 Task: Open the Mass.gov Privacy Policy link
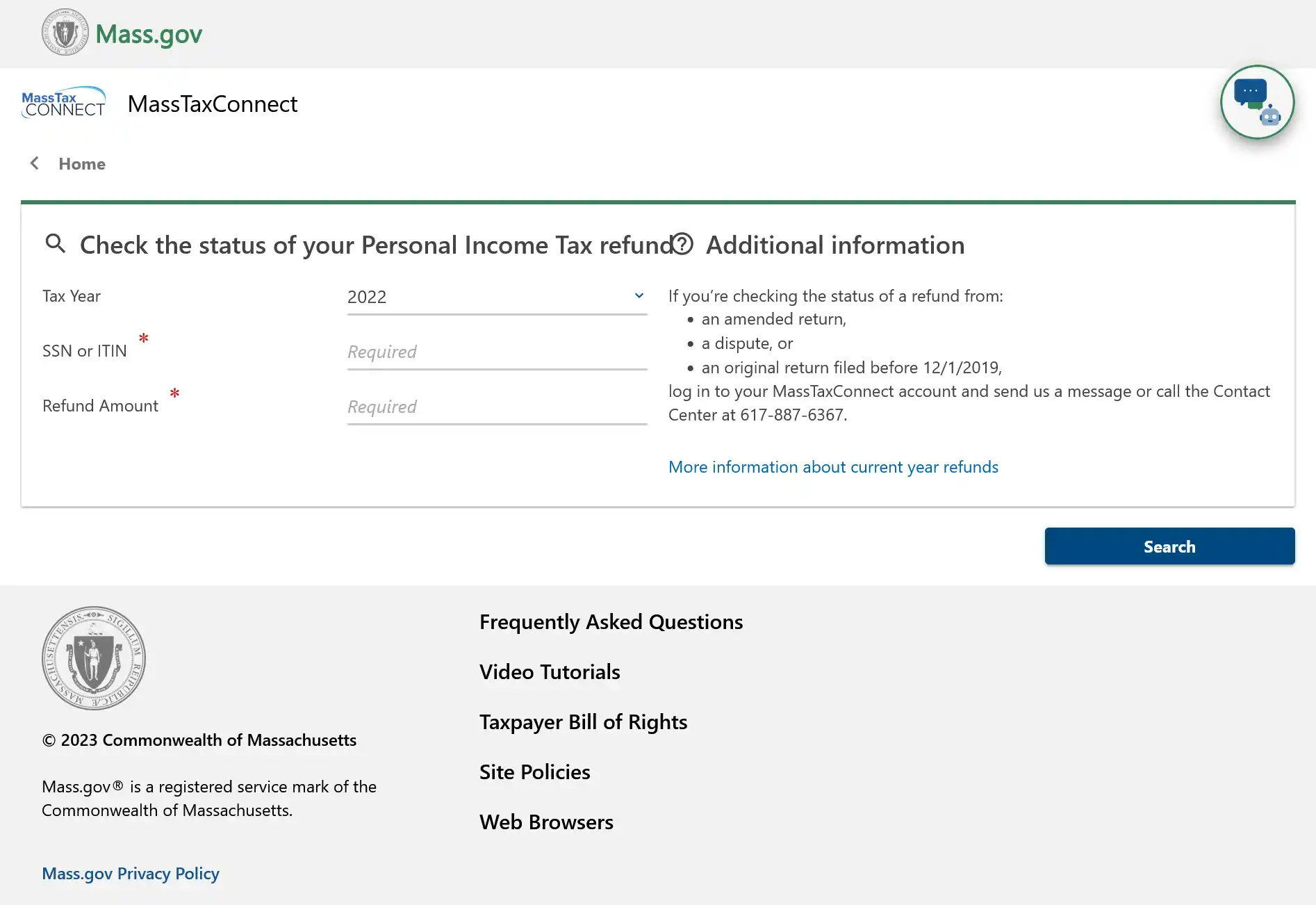tap(131, 874)
